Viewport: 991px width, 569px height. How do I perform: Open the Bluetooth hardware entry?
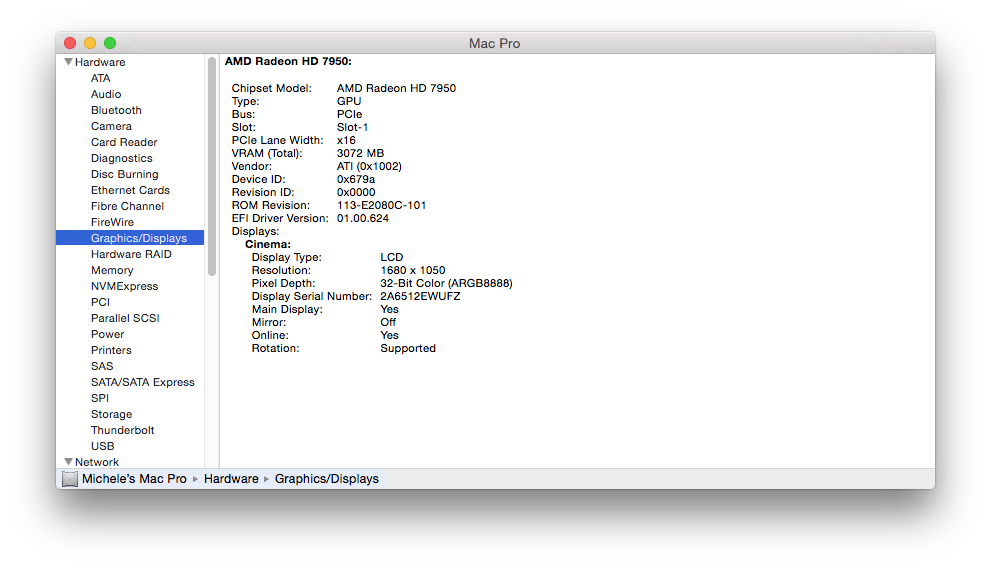pos(116,110)
